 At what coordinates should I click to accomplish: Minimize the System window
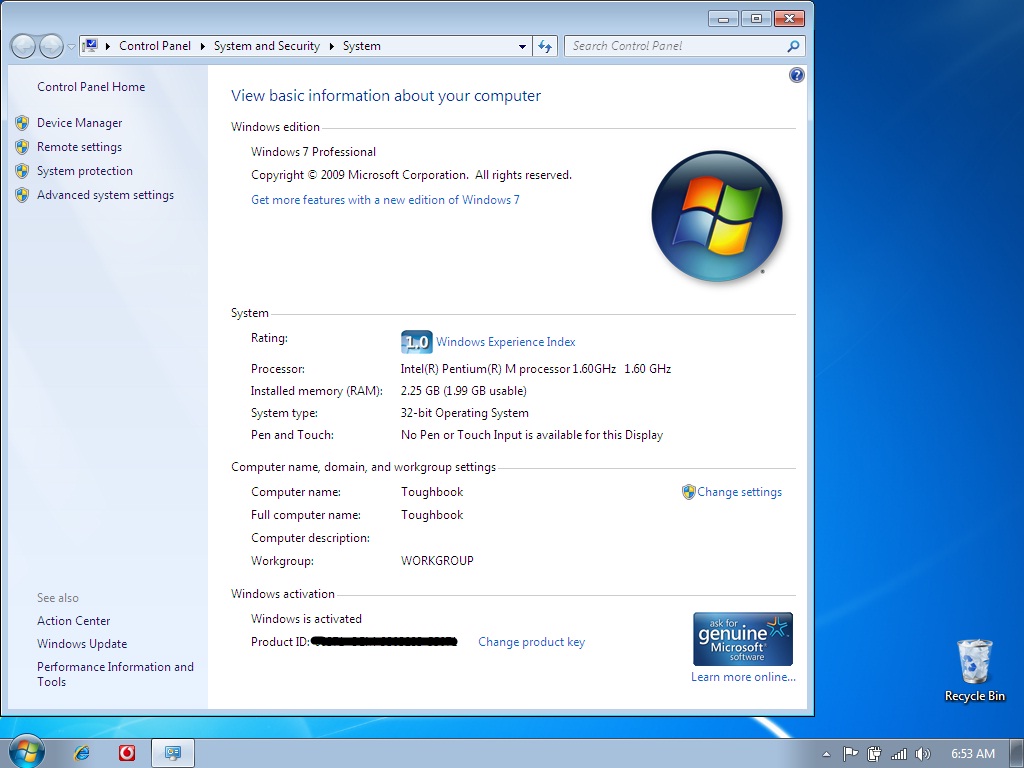pyautogui.click(x=723, y=19)
